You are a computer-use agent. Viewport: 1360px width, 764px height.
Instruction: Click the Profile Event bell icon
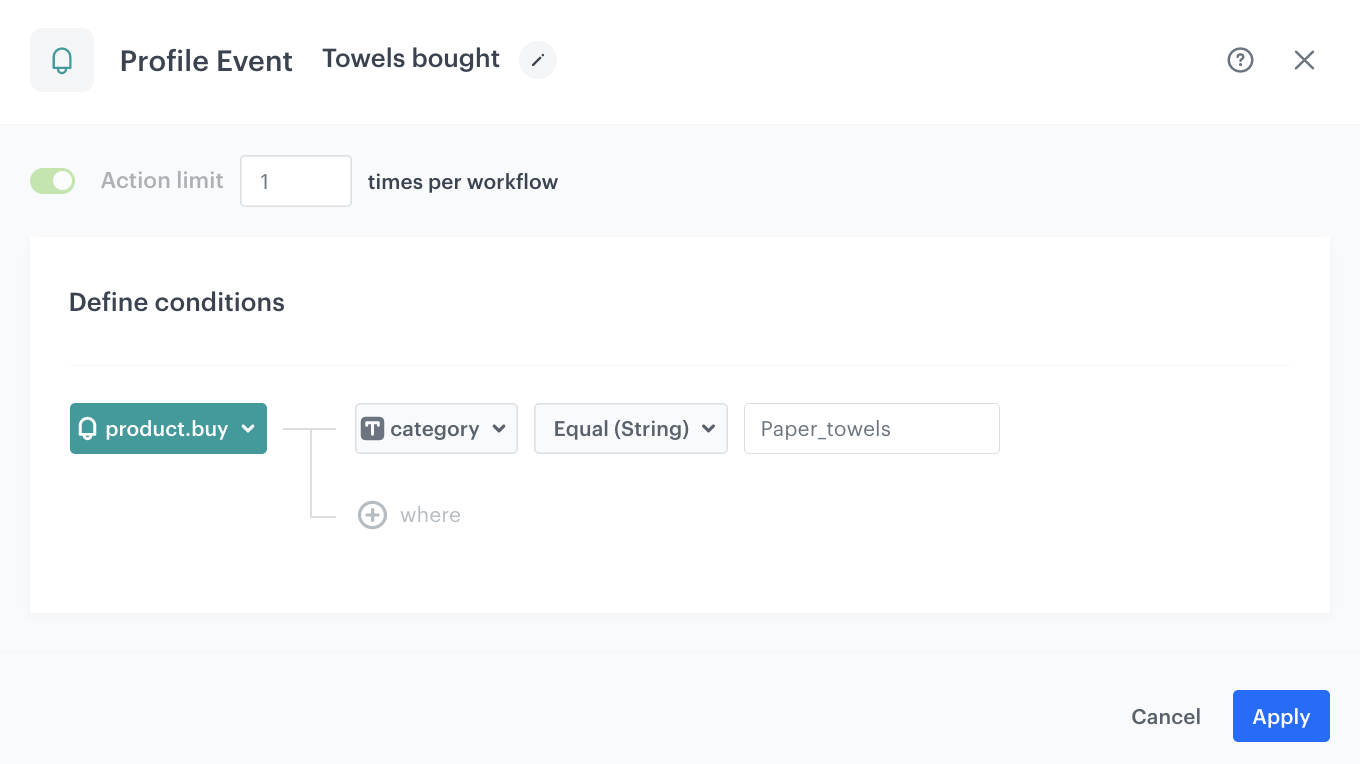(x=62, y=60)
